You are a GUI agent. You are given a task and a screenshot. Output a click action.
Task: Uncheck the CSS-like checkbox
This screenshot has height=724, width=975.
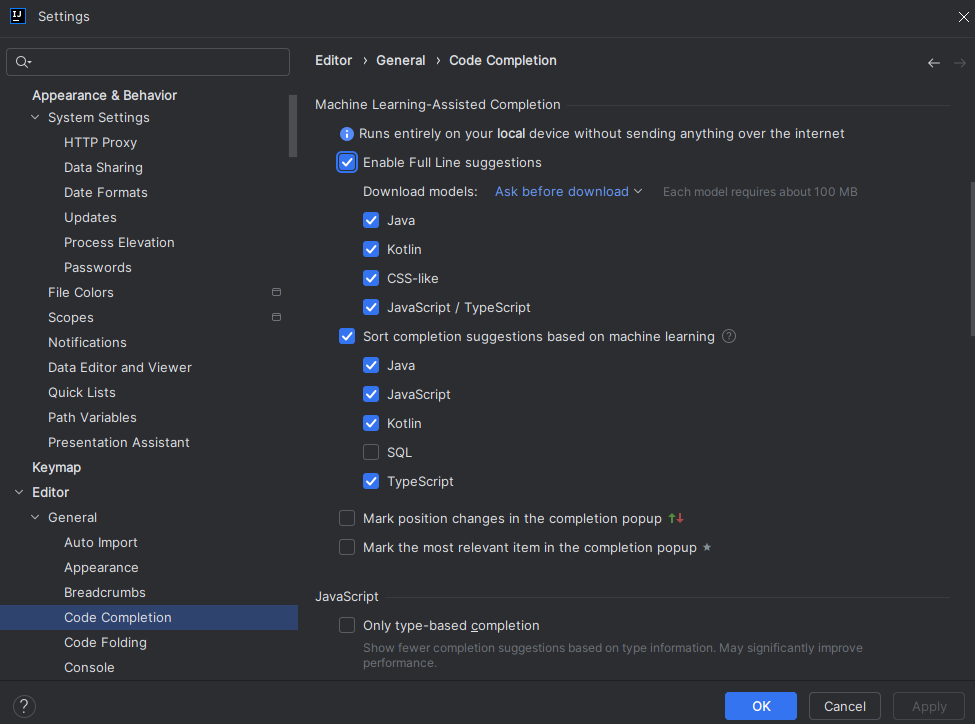[371, 278]
